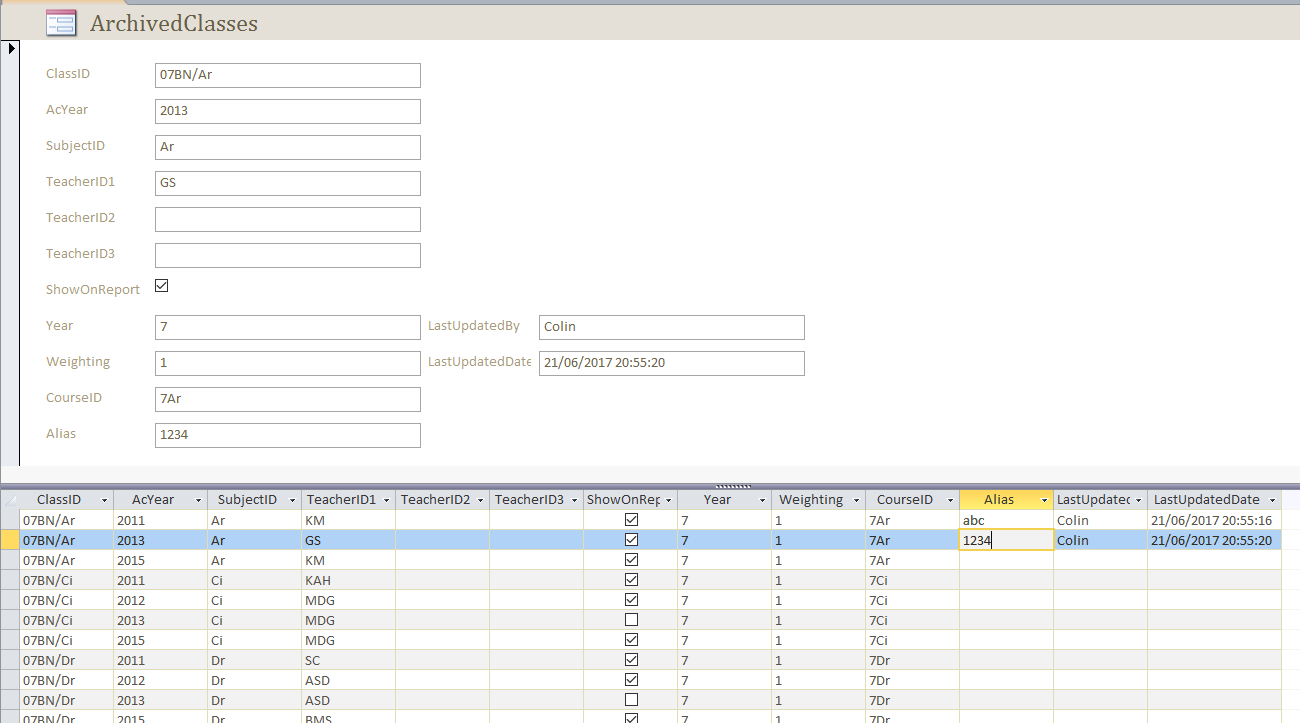
Task: Toggle the ShowOnReport checkbox in the form
Action: point(162,286)
